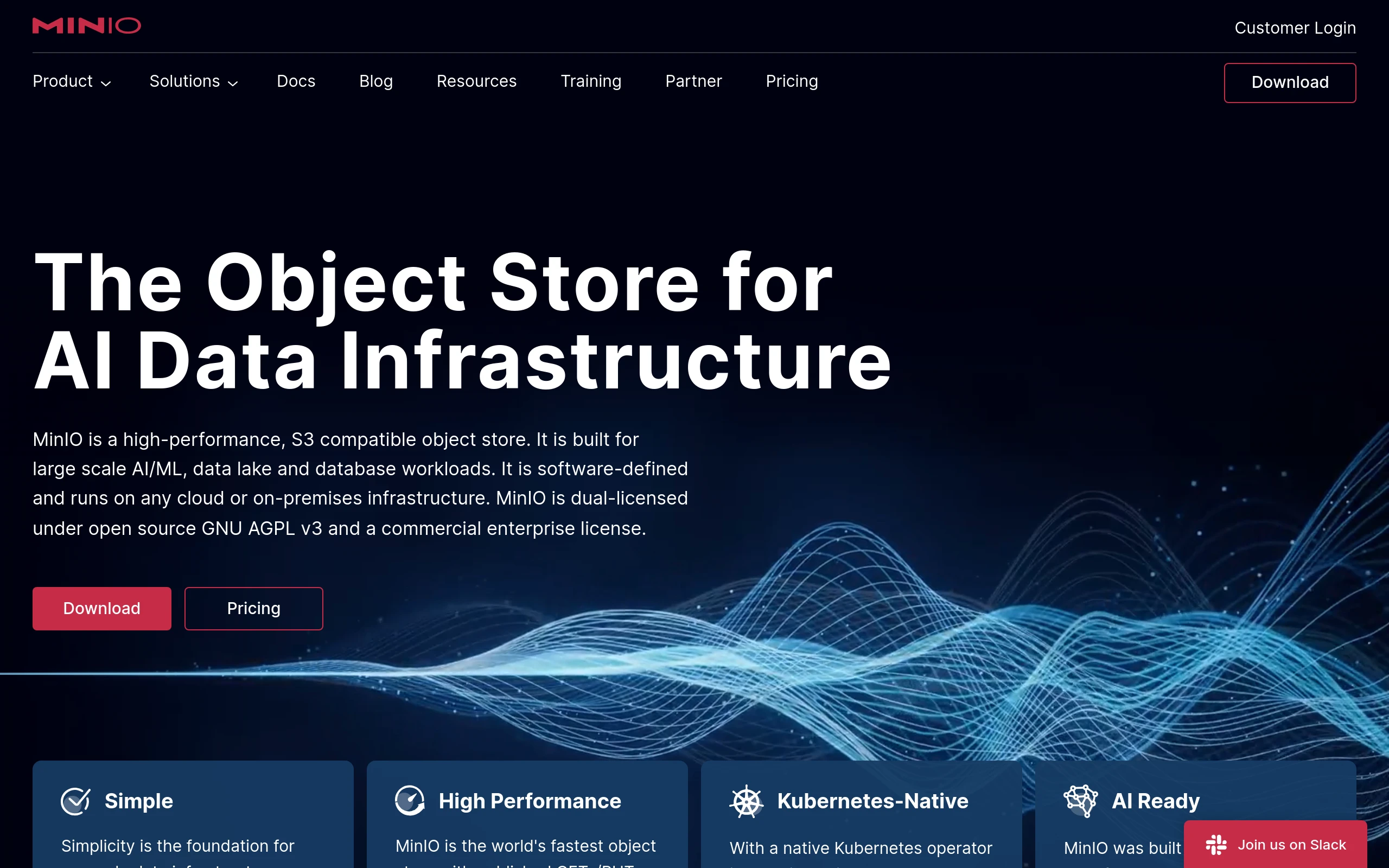Open the Product navigation item

click(x=62, y=81)
